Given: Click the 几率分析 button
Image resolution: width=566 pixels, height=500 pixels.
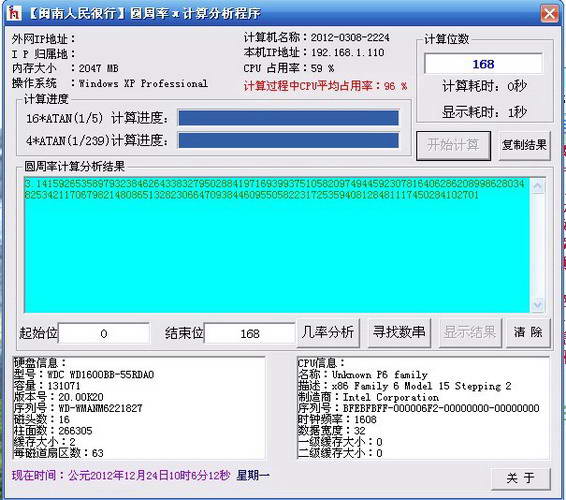Looking at the screenshot, I should point(328,332).
